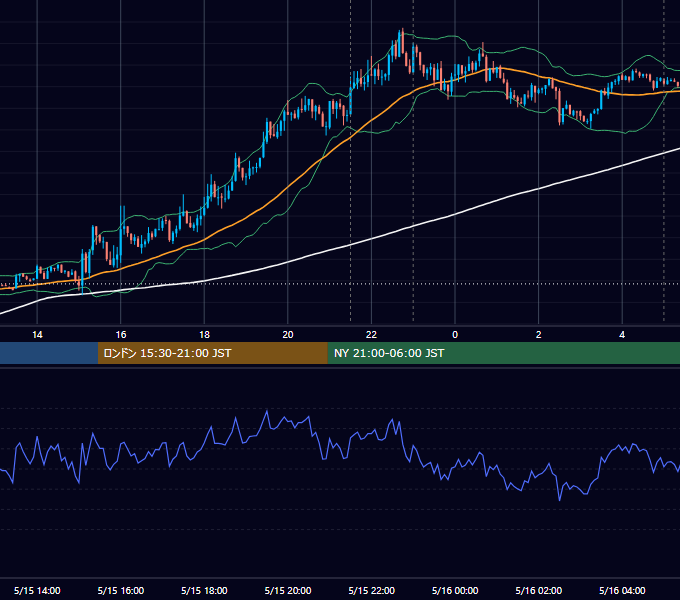The image size is (680, 600).
Task: Click the 5/15 14:00 time label
Action: [x=37, y=590]
